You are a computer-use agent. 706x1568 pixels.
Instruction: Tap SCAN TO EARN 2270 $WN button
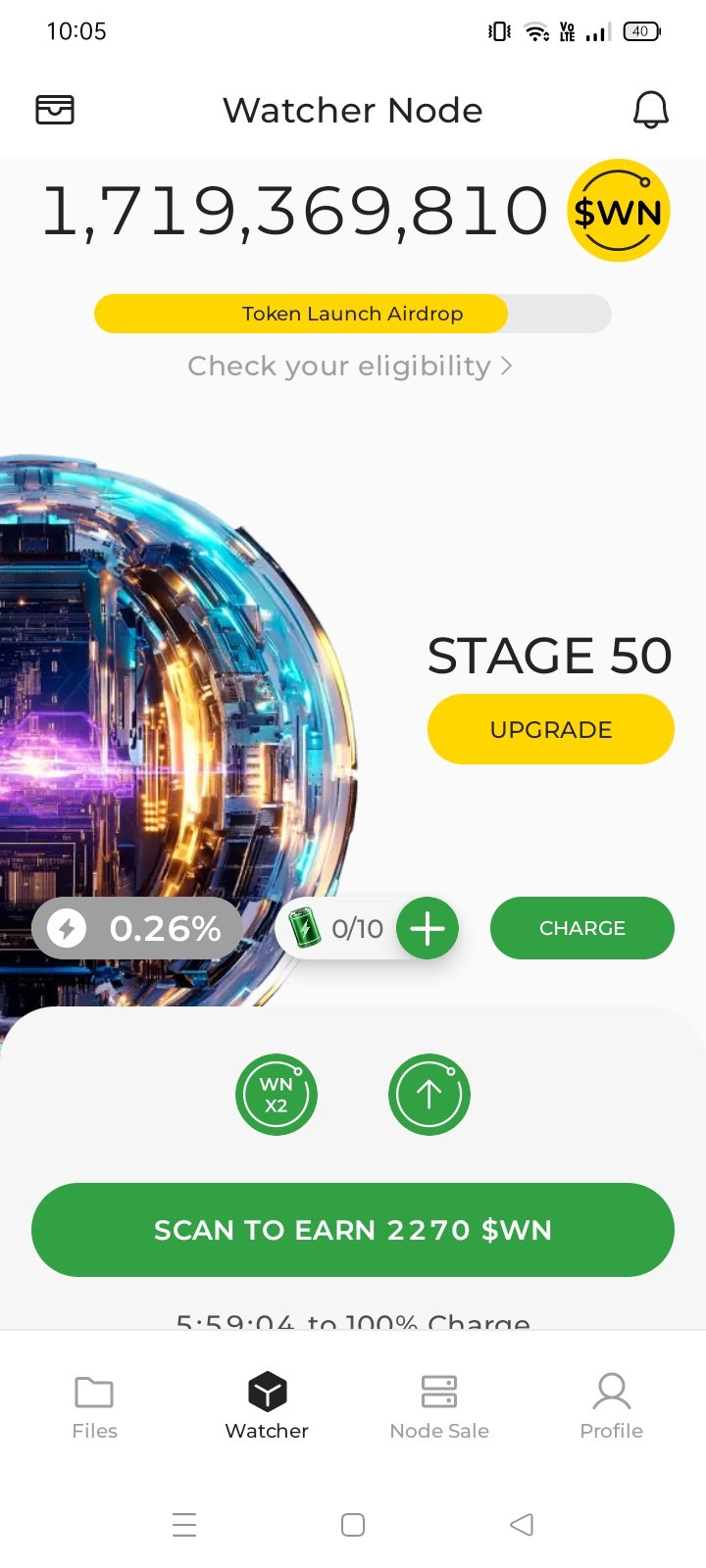pyautogui.click(x=353, y=1230)
